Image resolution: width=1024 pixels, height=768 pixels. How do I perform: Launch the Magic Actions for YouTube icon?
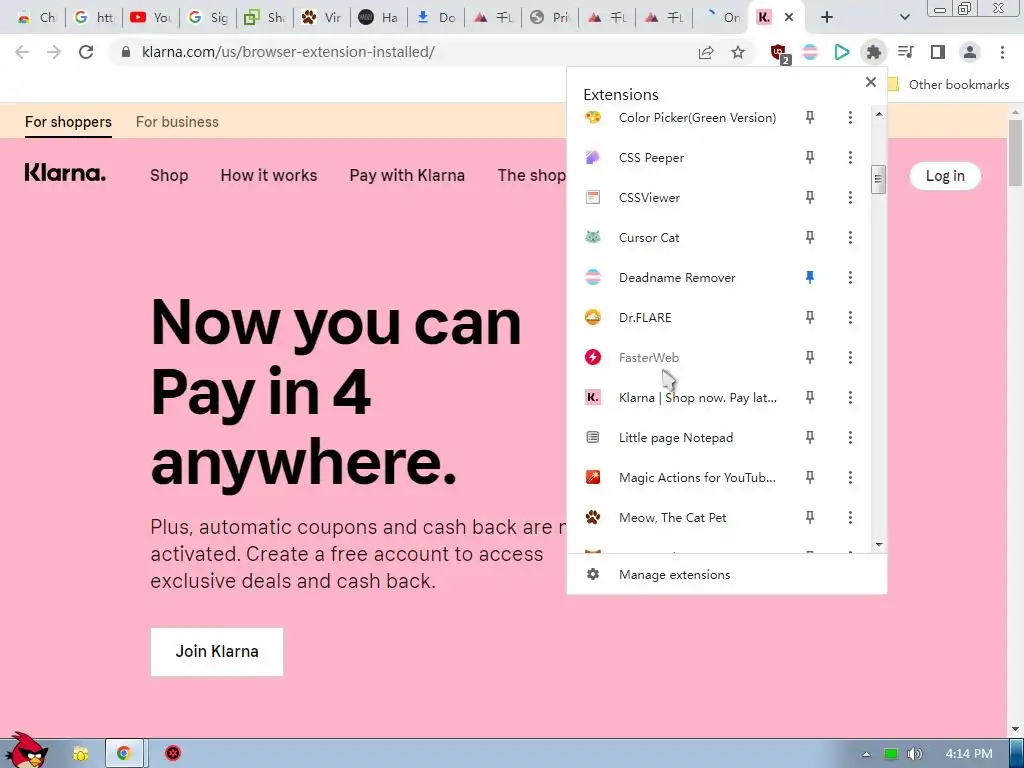[593, 477]
